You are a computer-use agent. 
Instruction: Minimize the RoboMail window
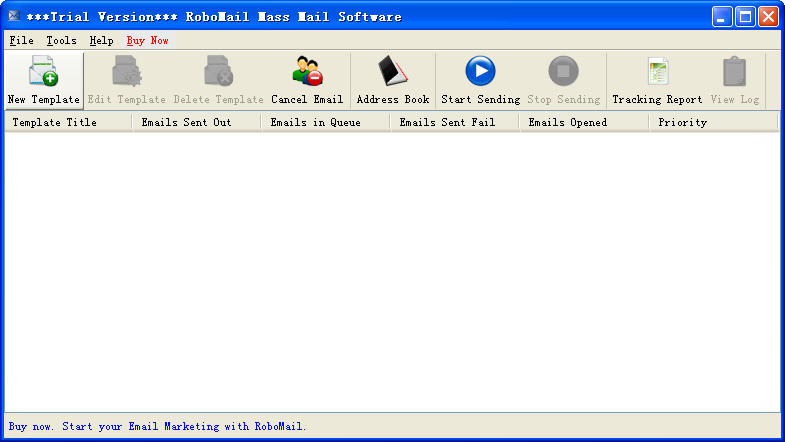pyautogui.click(x=722, y=17)
